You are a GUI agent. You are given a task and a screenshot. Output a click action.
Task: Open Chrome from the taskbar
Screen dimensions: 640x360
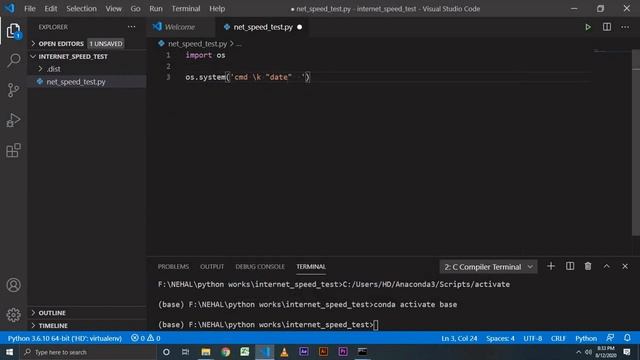(225, 352)
